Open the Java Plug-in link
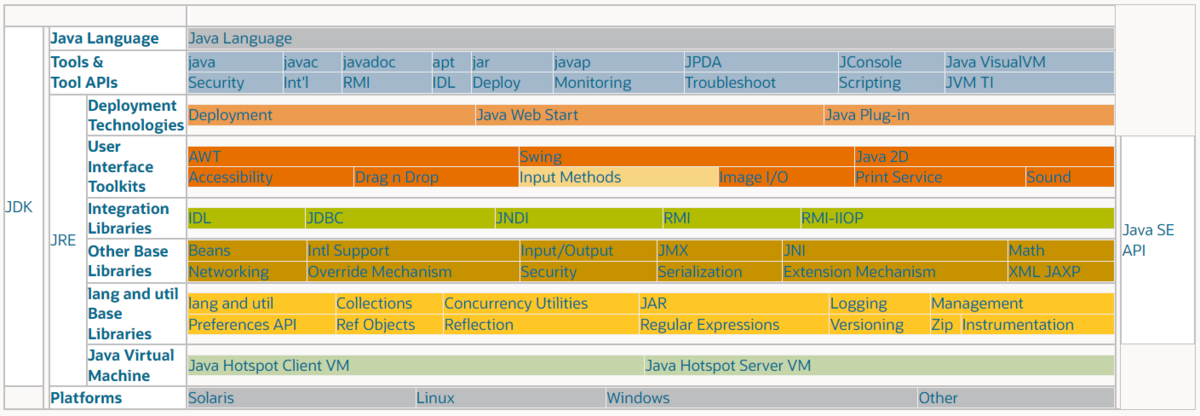 [x=867, y=115]
